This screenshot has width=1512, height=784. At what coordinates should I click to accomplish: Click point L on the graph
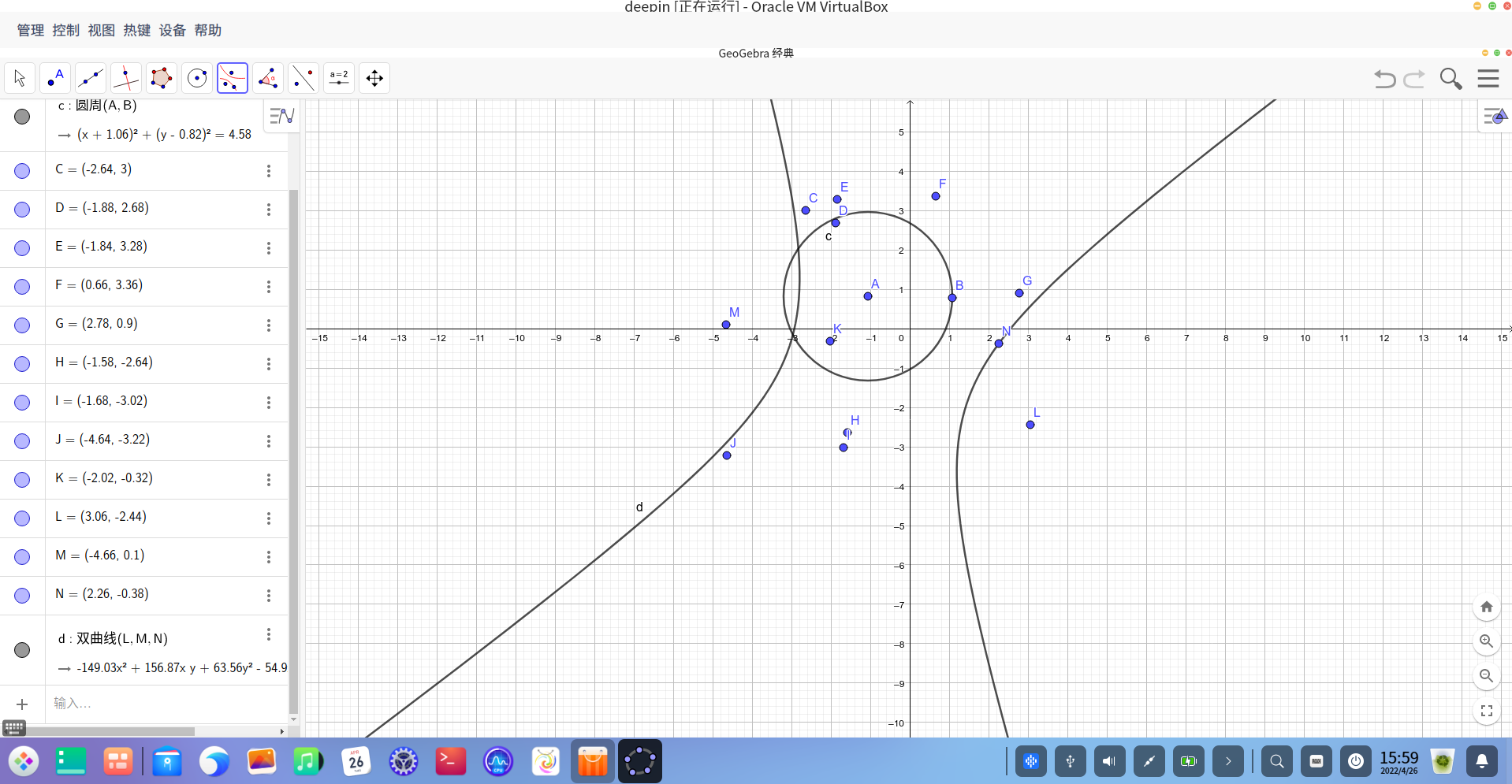tap(1030, 425)
